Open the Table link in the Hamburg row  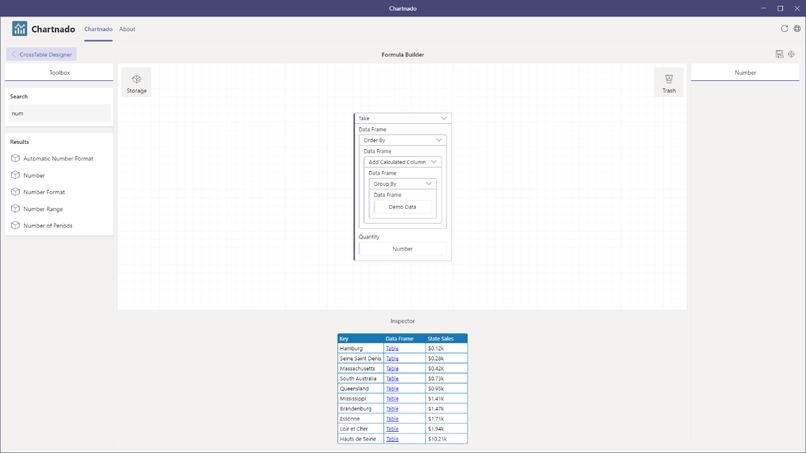(x=392, y=349)
